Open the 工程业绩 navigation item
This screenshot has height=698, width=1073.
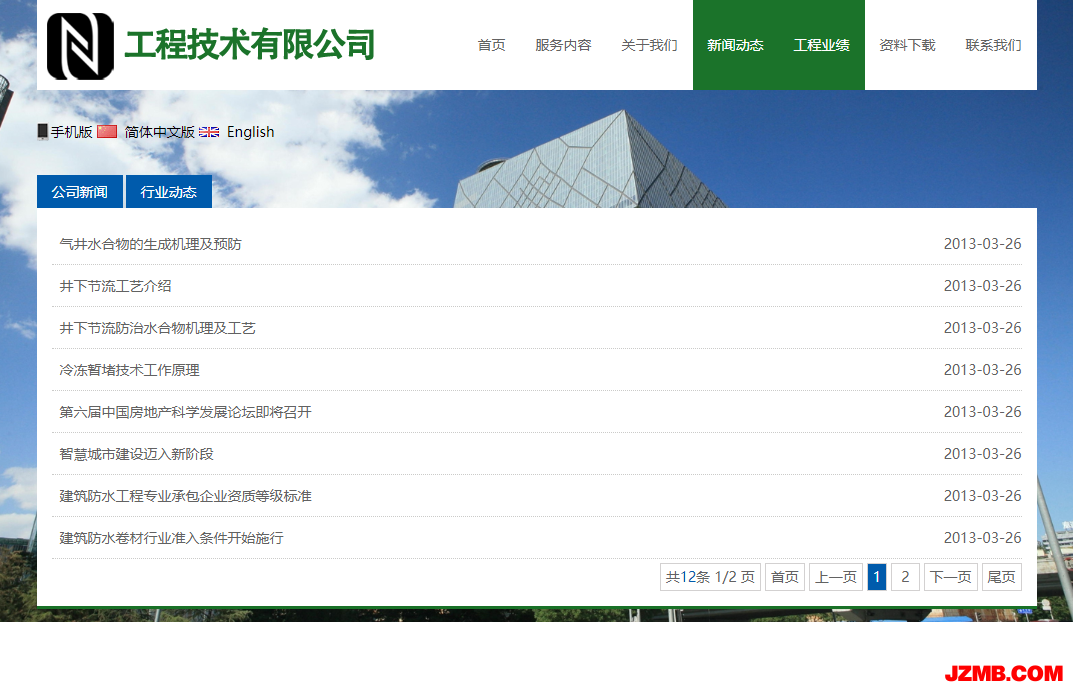tap(822, 45)
